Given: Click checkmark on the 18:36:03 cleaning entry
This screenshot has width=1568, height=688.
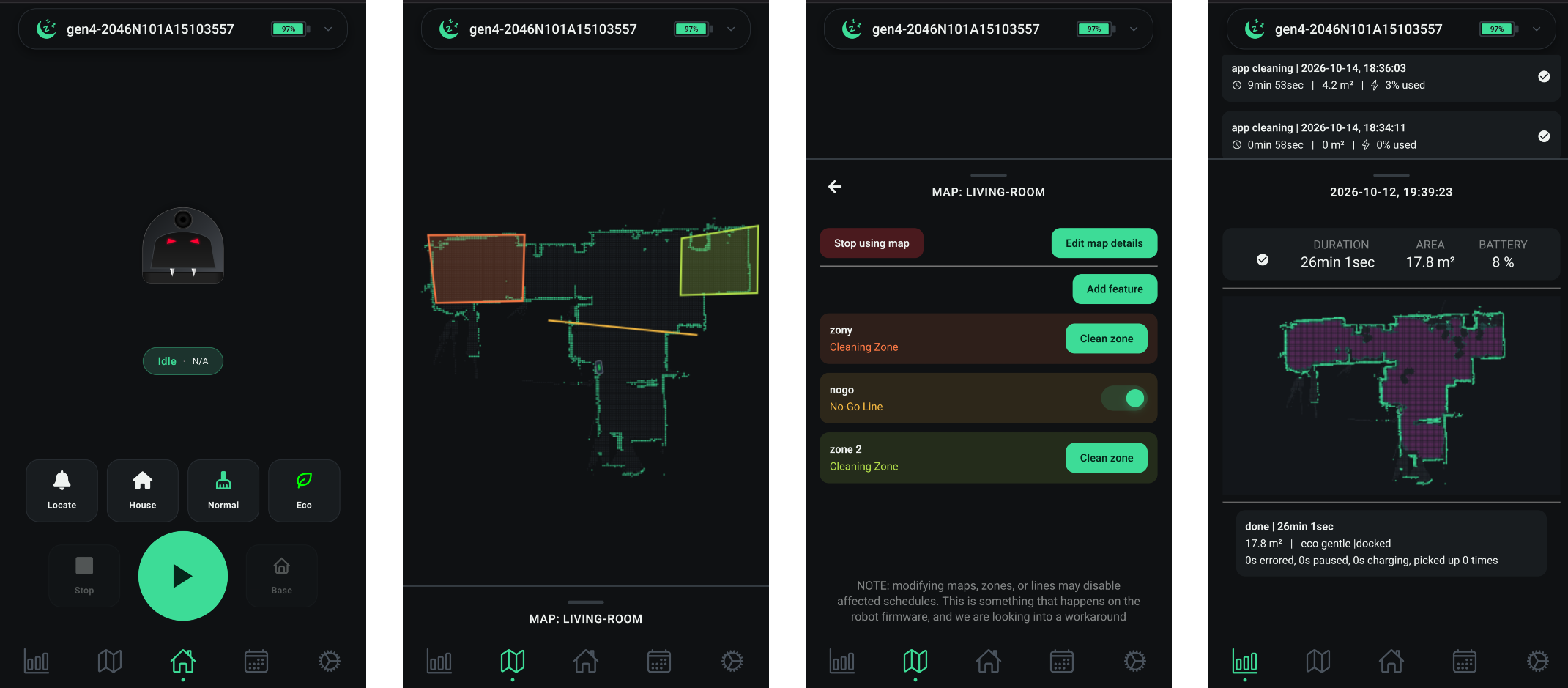Looking at the screenshot, I should click(x=1544, y=76).
